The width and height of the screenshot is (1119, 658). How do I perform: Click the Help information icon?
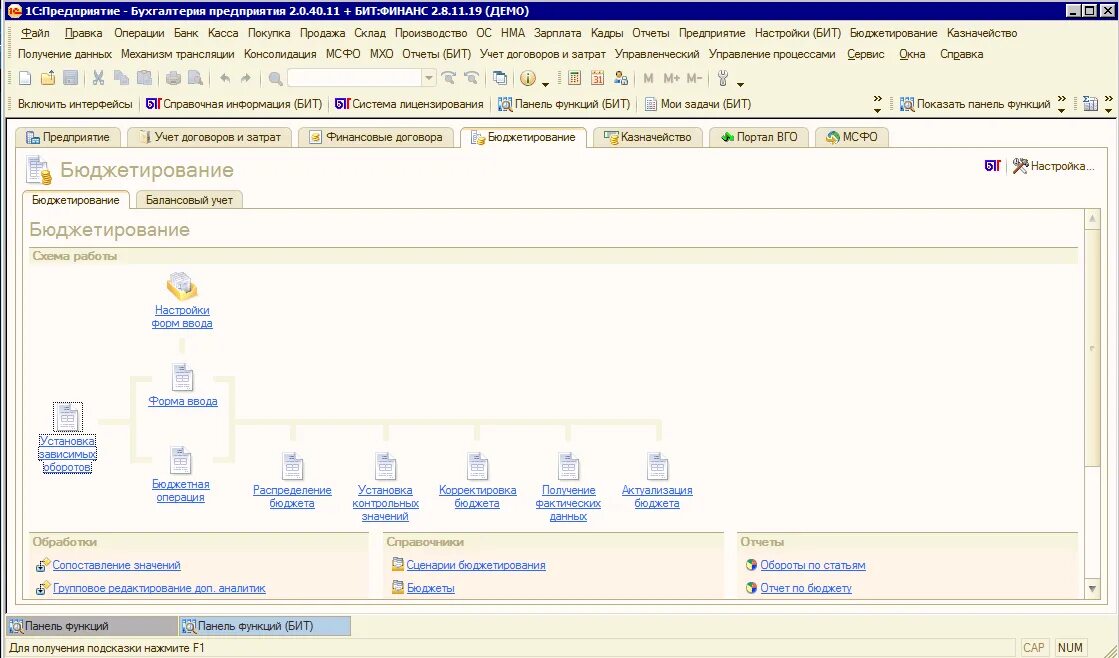click(x=528, y=79)
